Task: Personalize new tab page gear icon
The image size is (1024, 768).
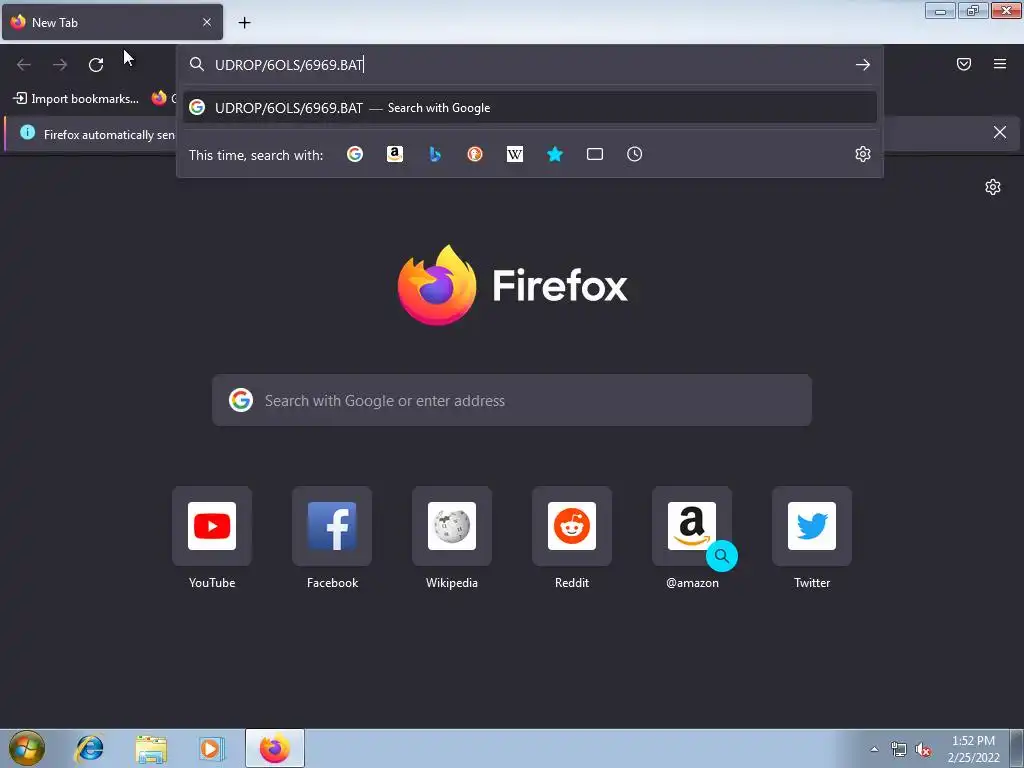Action: coord(993,187)
